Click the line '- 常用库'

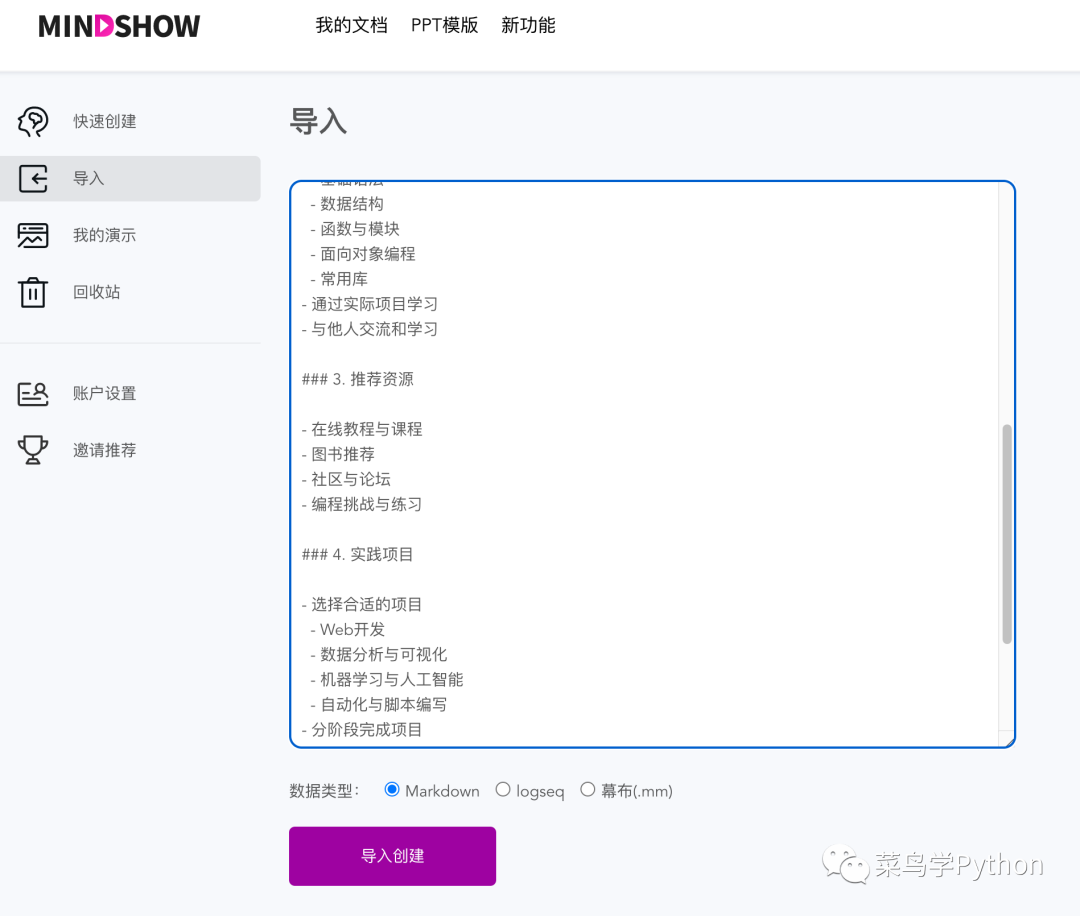(x=338, y=279)
